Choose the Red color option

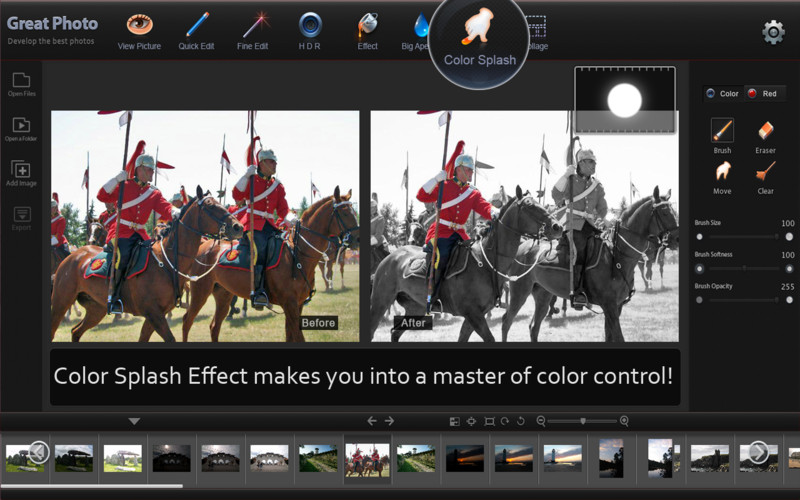coord(762,93)
